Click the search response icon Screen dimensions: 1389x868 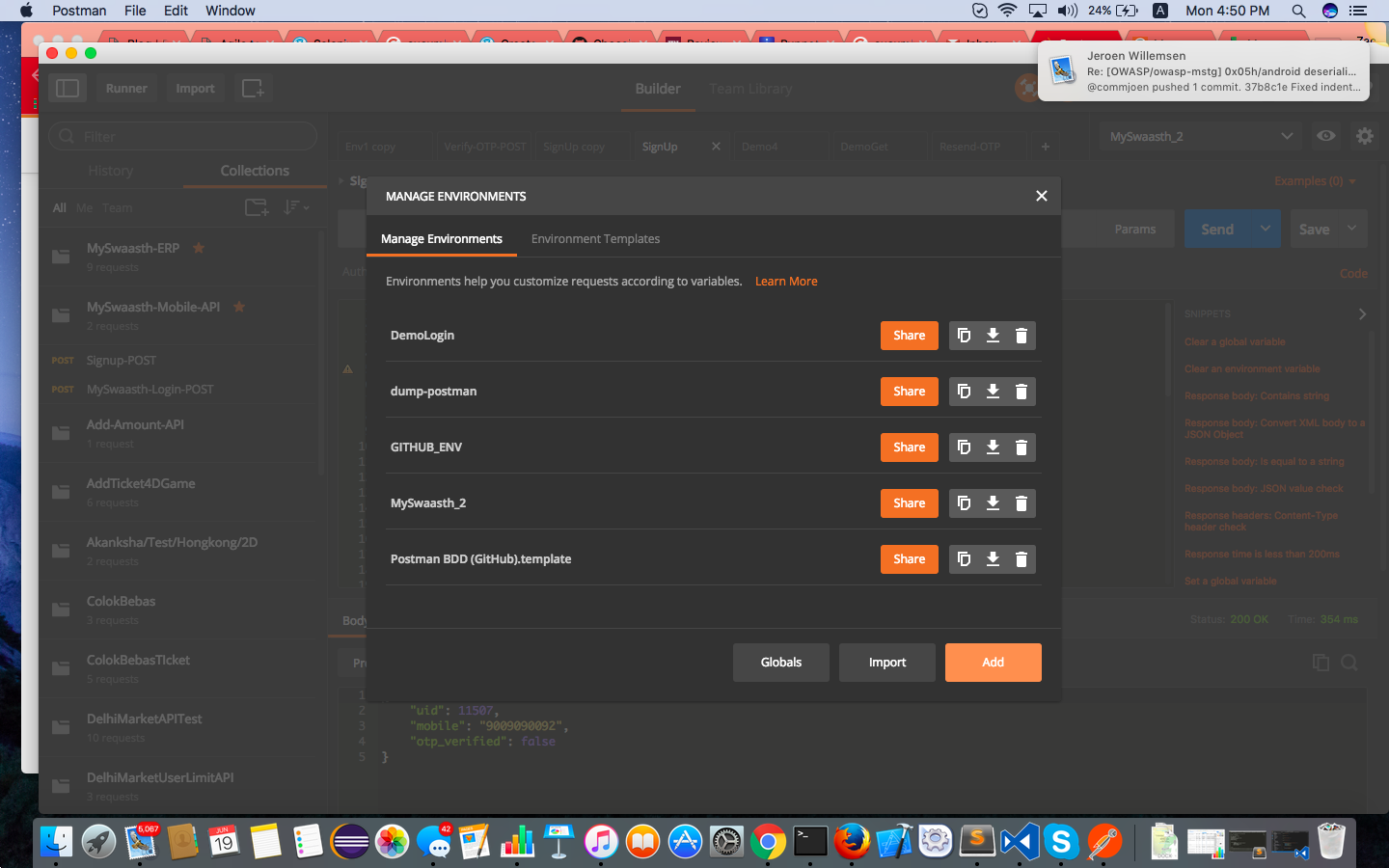(x=1349, y=663)
